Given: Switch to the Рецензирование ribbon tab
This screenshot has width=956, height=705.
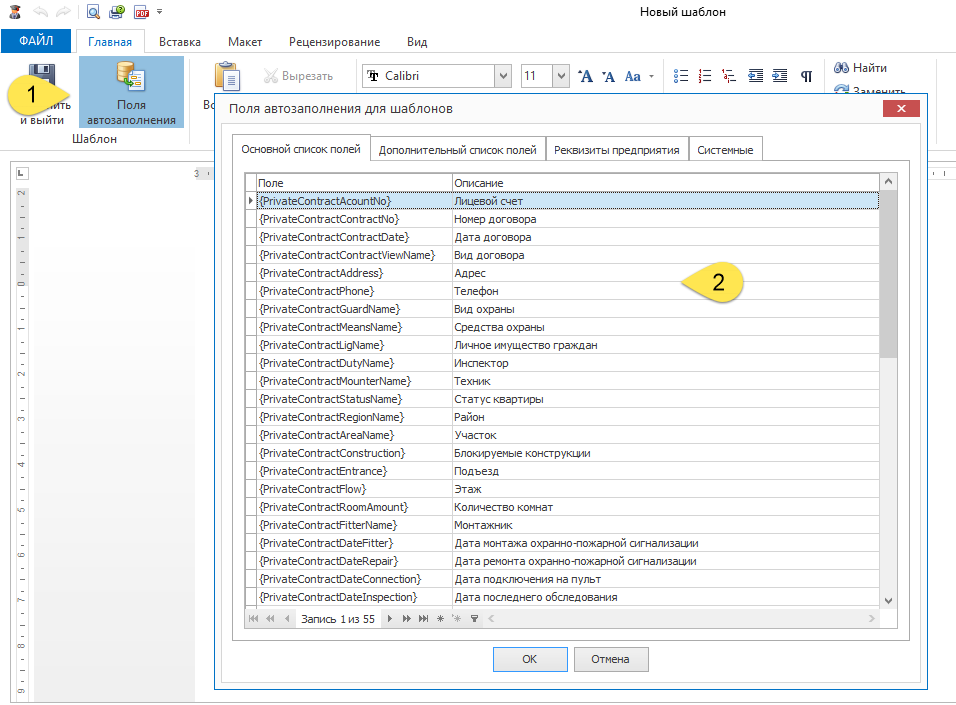Looking at the screenshot, I should (x=335, y=42).
